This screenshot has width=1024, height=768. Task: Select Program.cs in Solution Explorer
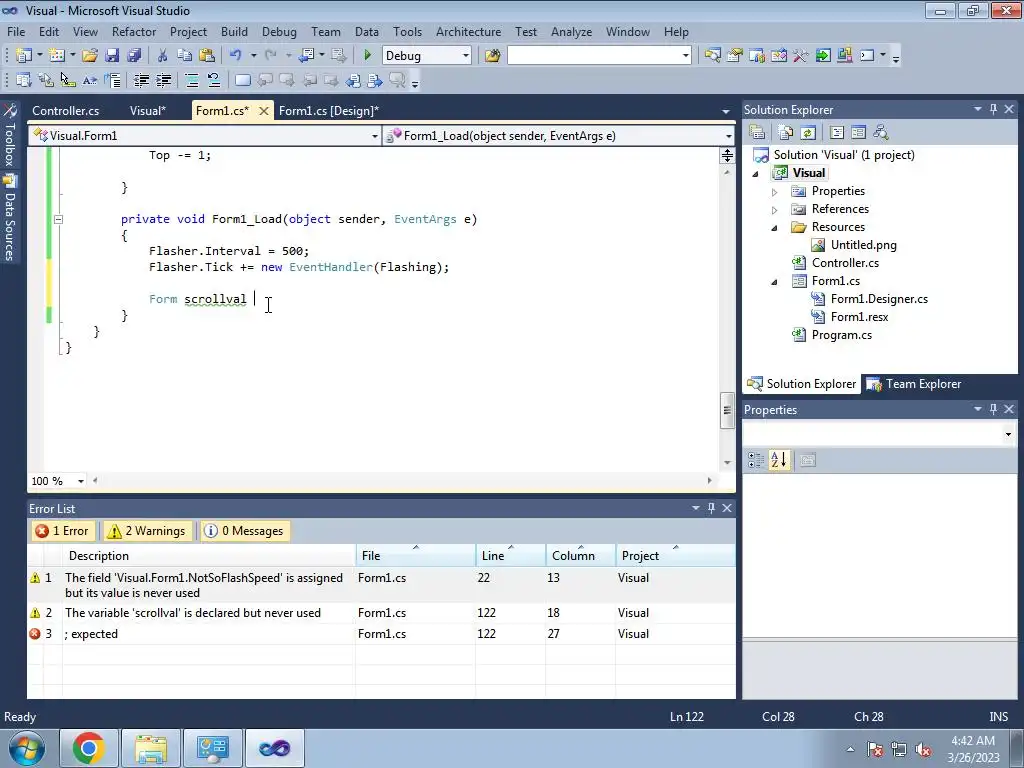841,335
